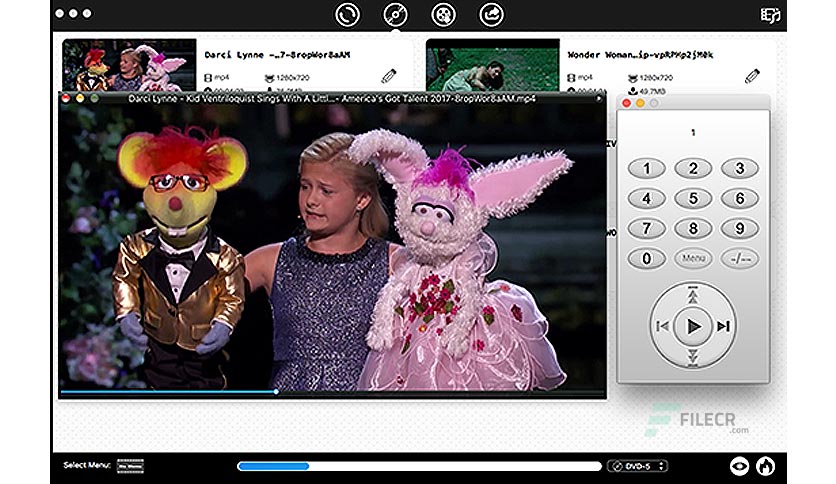This screenshot has height=484, width=836.
Task: Click the Menu button on remote
Action: 693,259
